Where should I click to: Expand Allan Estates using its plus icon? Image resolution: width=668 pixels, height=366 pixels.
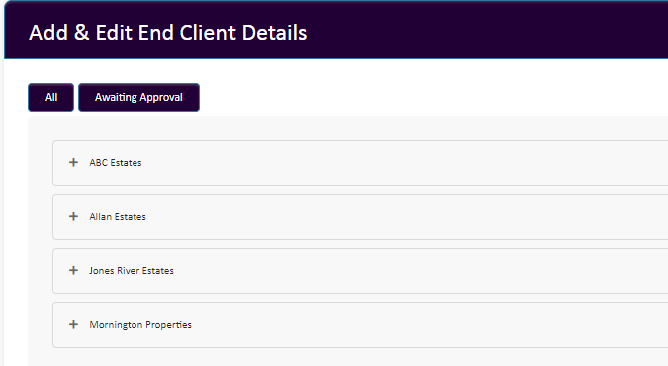click(73, 216)
